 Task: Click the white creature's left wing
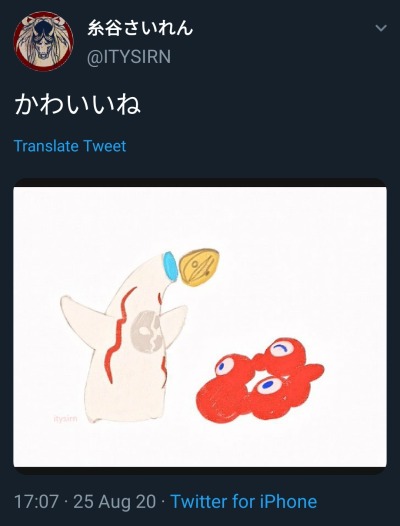point(80,320)
